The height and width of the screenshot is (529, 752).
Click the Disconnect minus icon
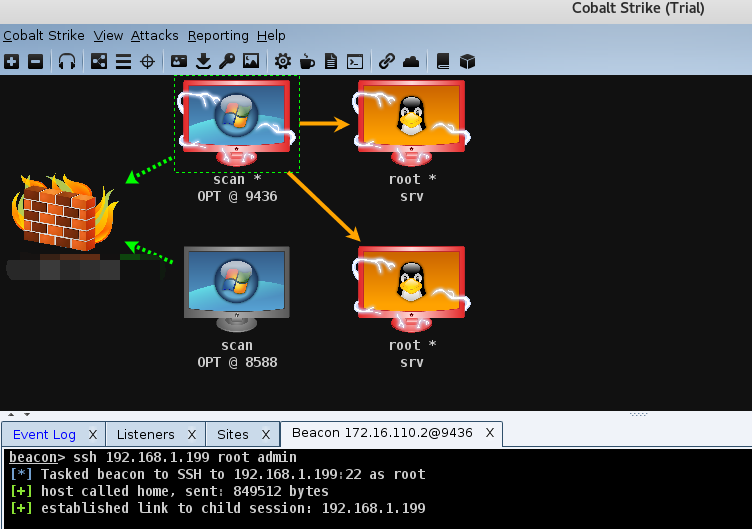[35, 61]
